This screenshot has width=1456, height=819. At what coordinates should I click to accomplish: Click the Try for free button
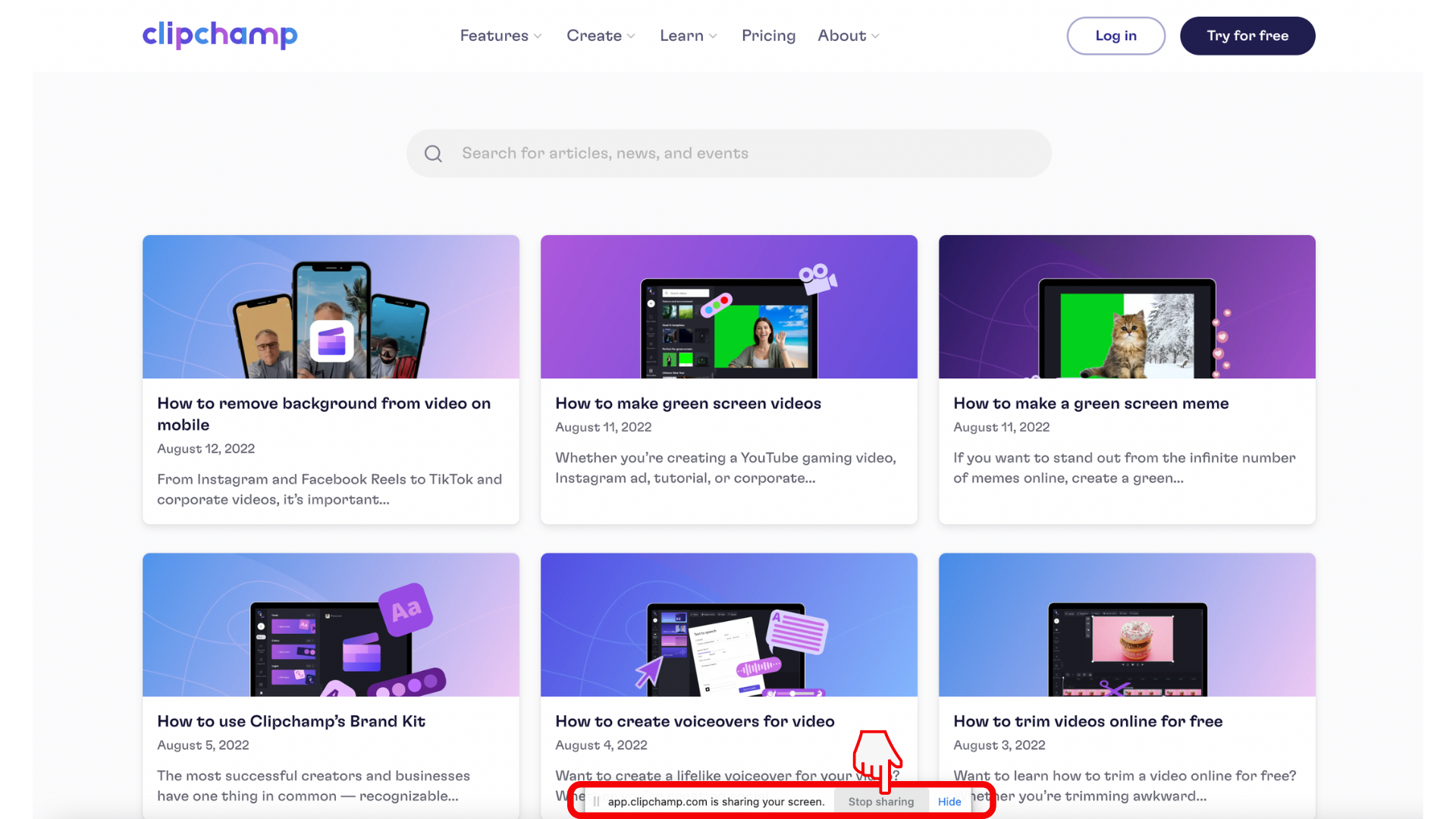1247,36
